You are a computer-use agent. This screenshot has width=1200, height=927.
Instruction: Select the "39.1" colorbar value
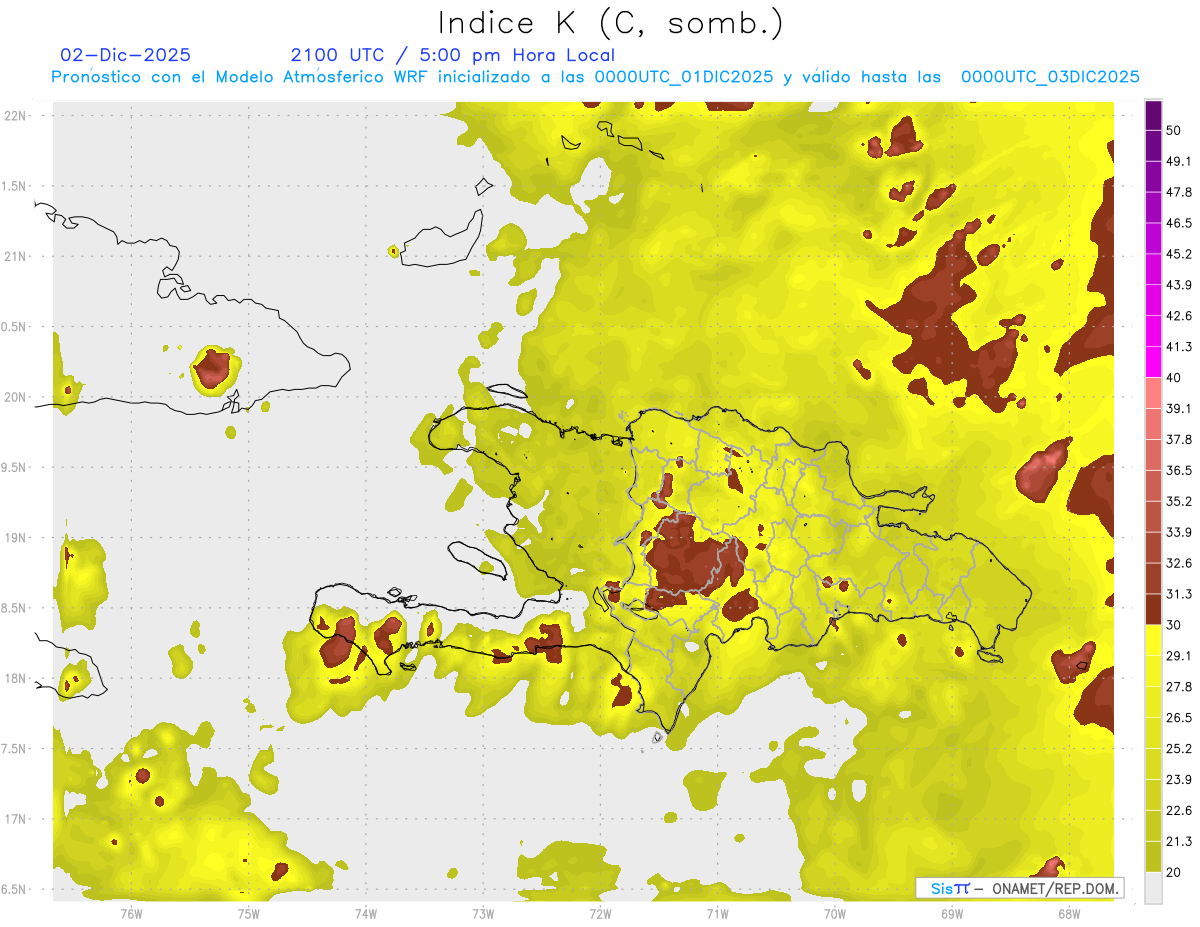click(1179, 409)
